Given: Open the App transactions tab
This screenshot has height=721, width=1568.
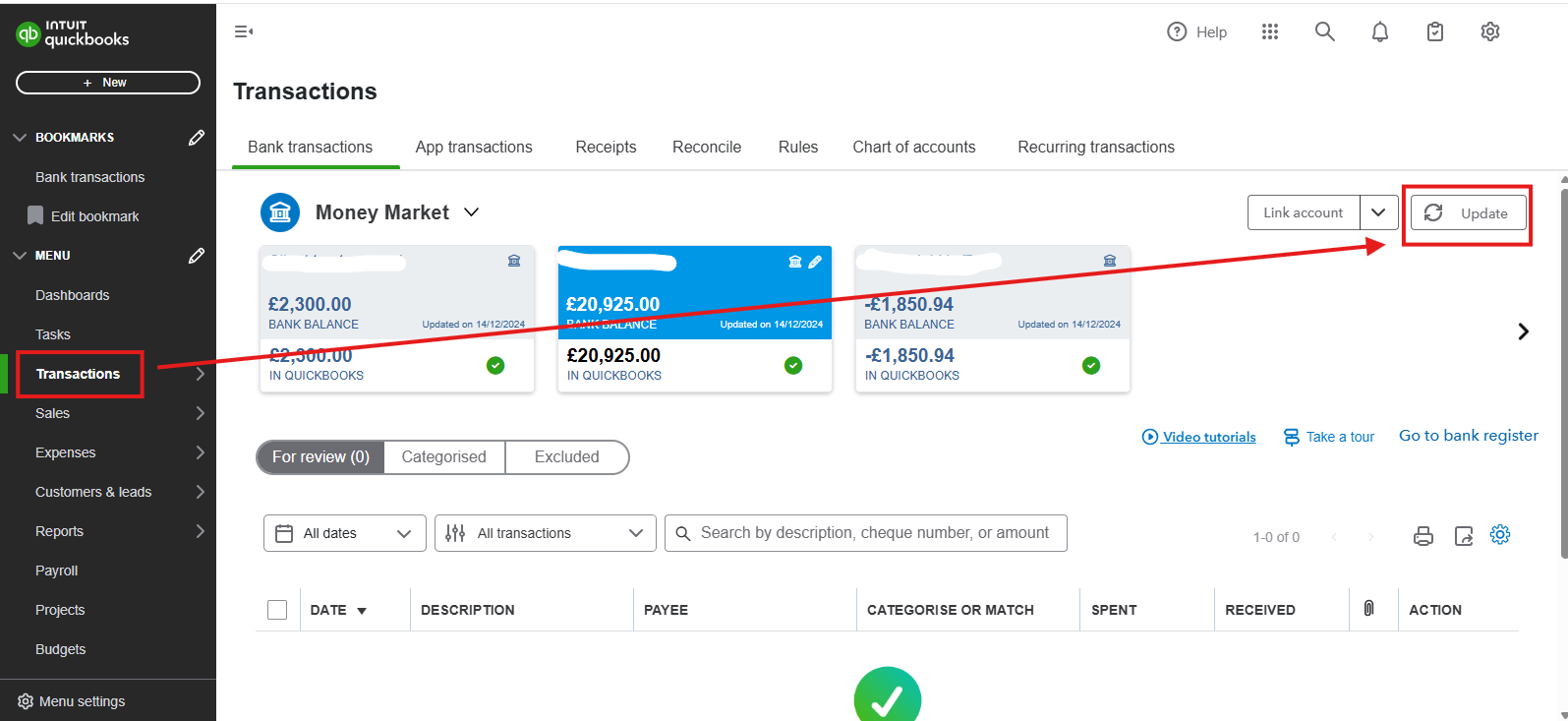Looking at the screenshot, I should [x=474, y=147].
